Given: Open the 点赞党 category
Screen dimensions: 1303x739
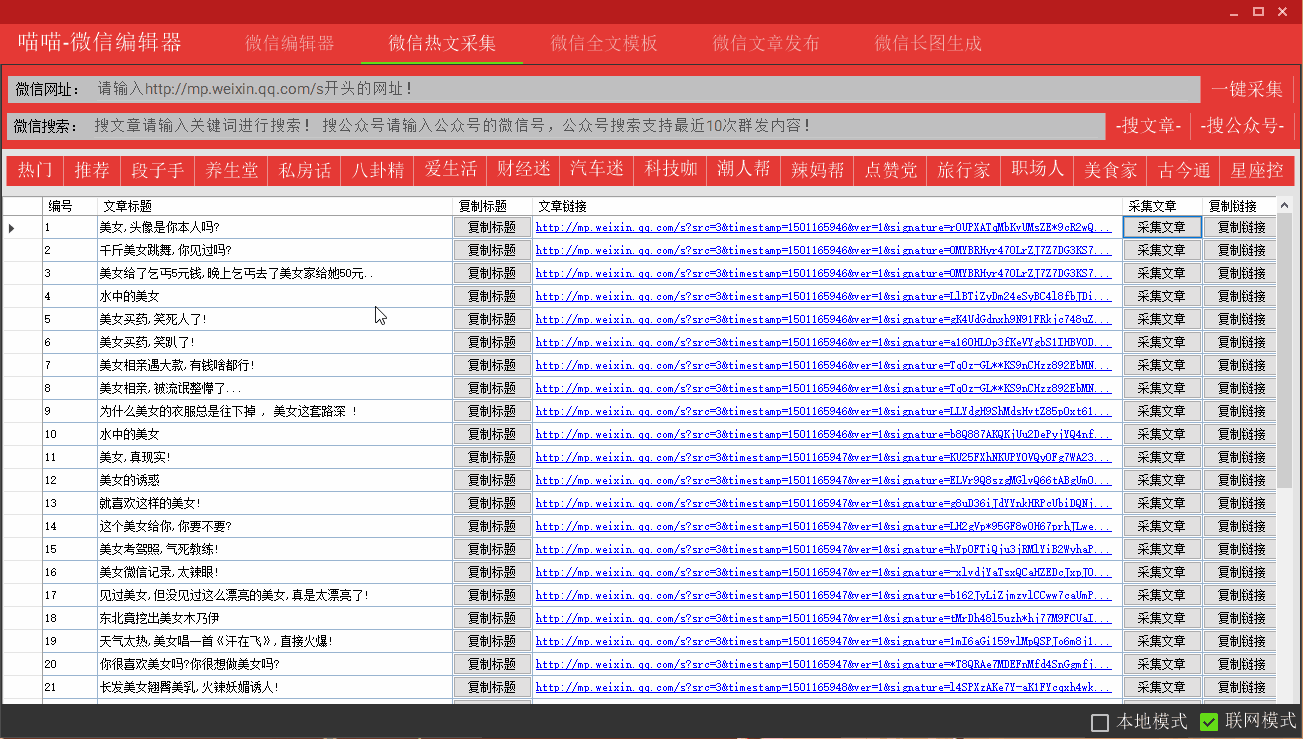Looking at the screenshot, I should click(890, 170).
